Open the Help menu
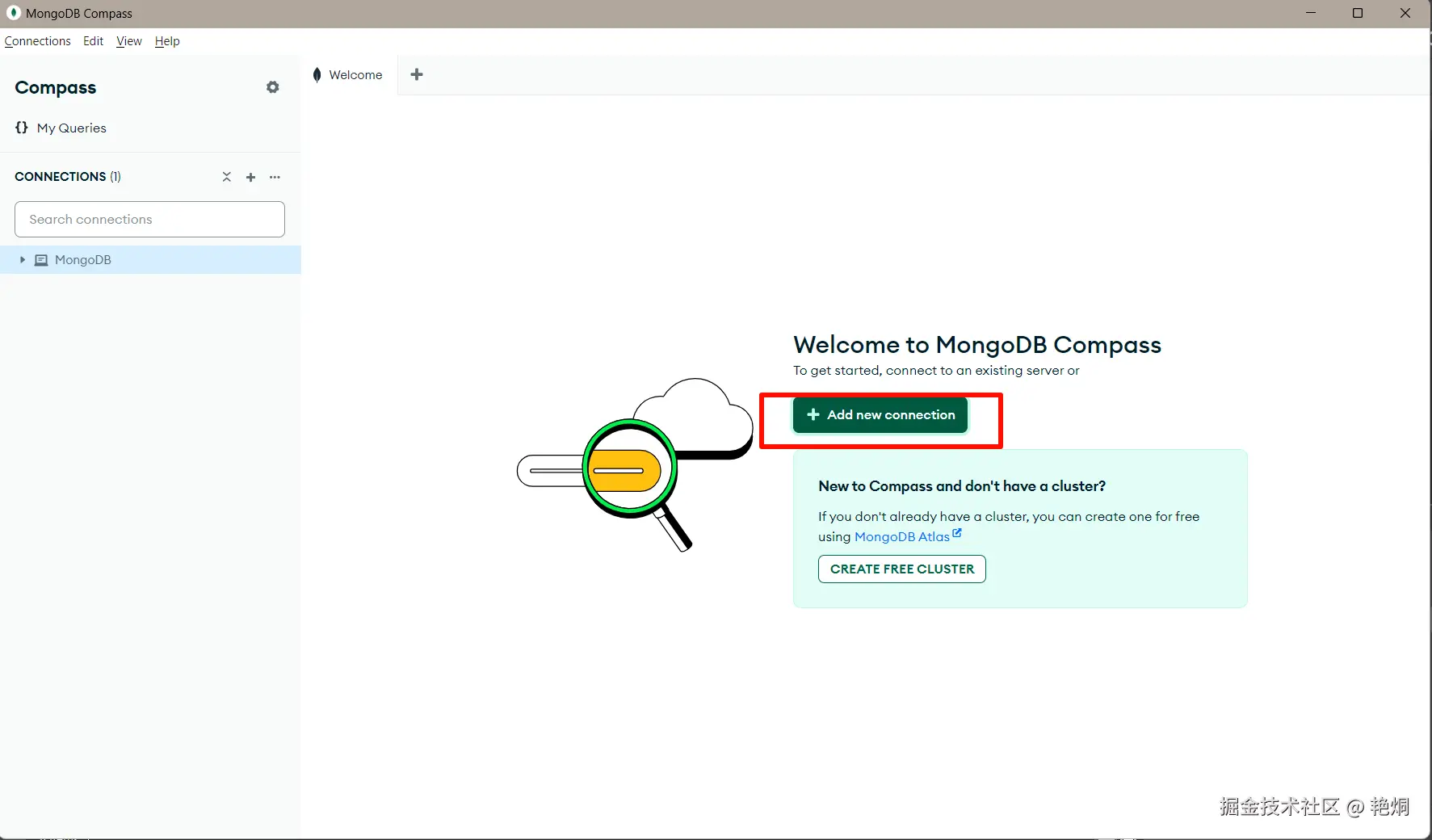This screenshot has height=840, width=1432. [x=167, y=41]
